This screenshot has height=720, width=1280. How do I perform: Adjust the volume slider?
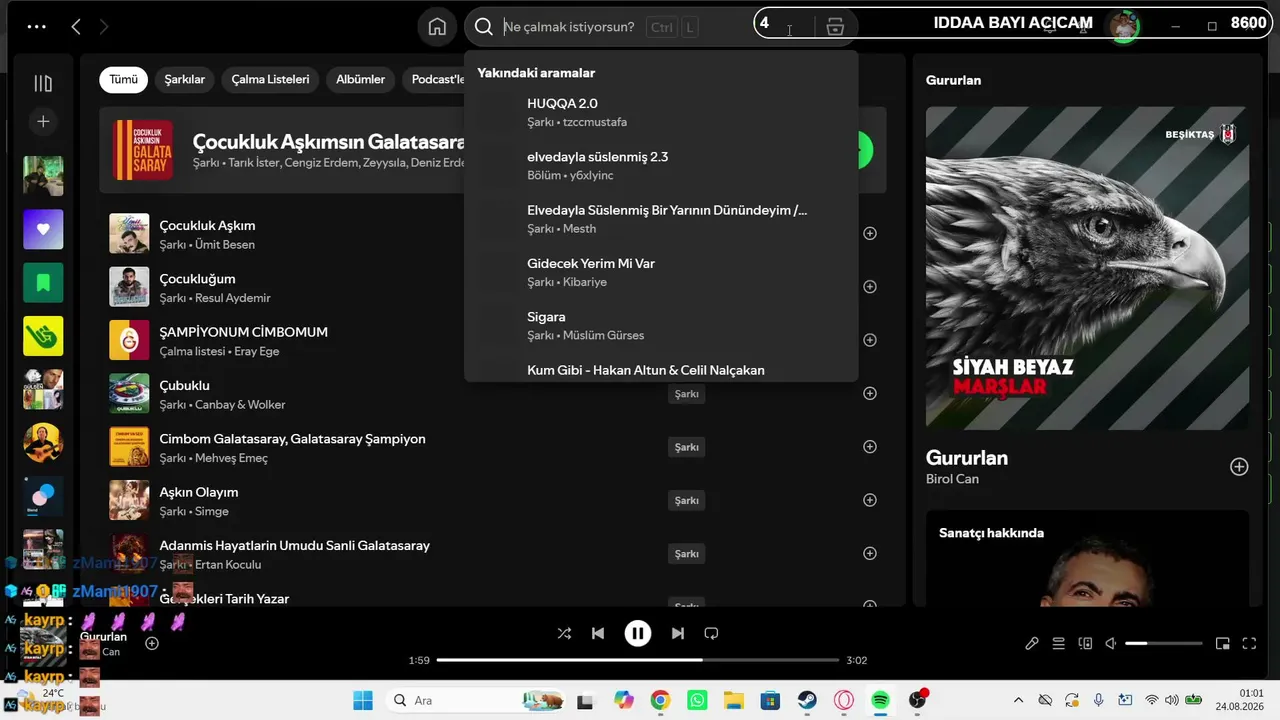[1163, 644]
